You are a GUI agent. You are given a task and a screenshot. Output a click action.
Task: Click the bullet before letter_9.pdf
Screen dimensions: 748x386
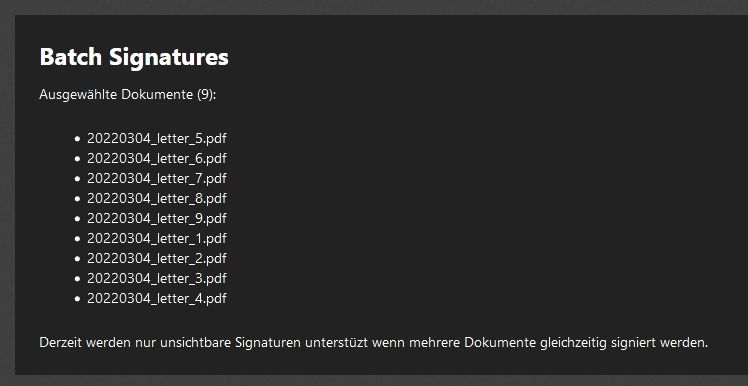(77, 219)
